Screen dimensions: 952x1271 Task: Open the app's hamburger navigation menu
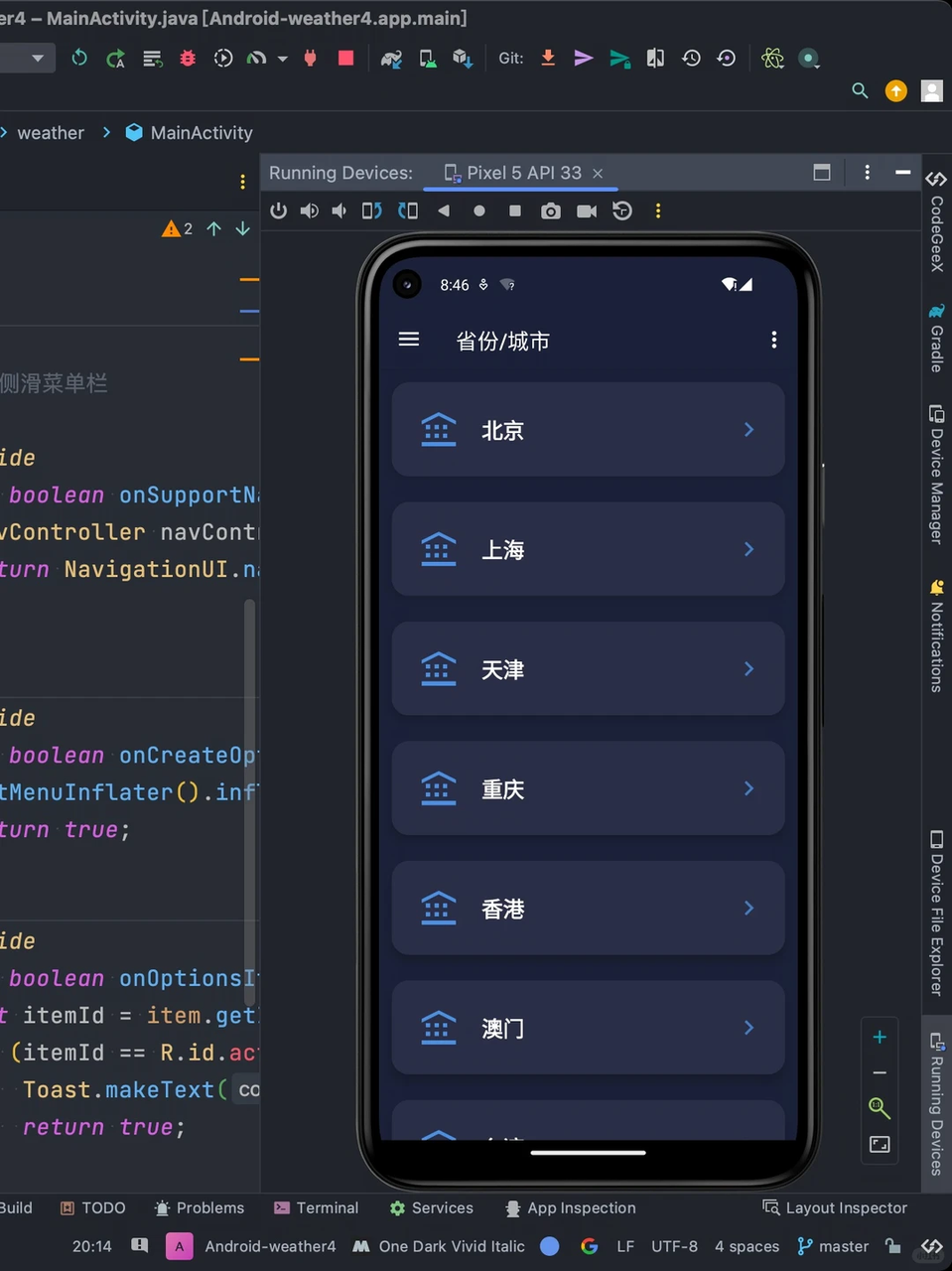409,340
